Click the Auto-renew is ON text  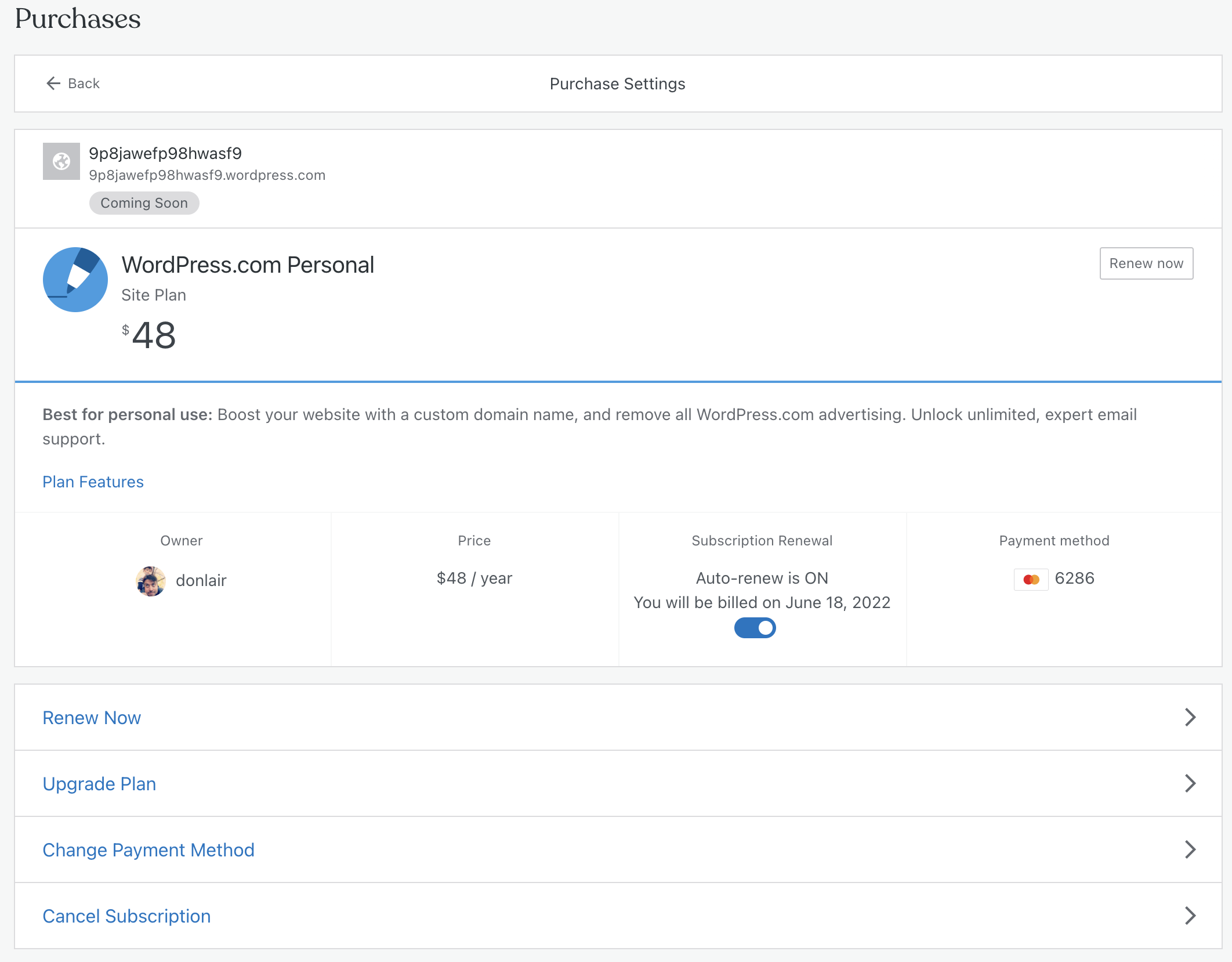[x=762, y=578]
